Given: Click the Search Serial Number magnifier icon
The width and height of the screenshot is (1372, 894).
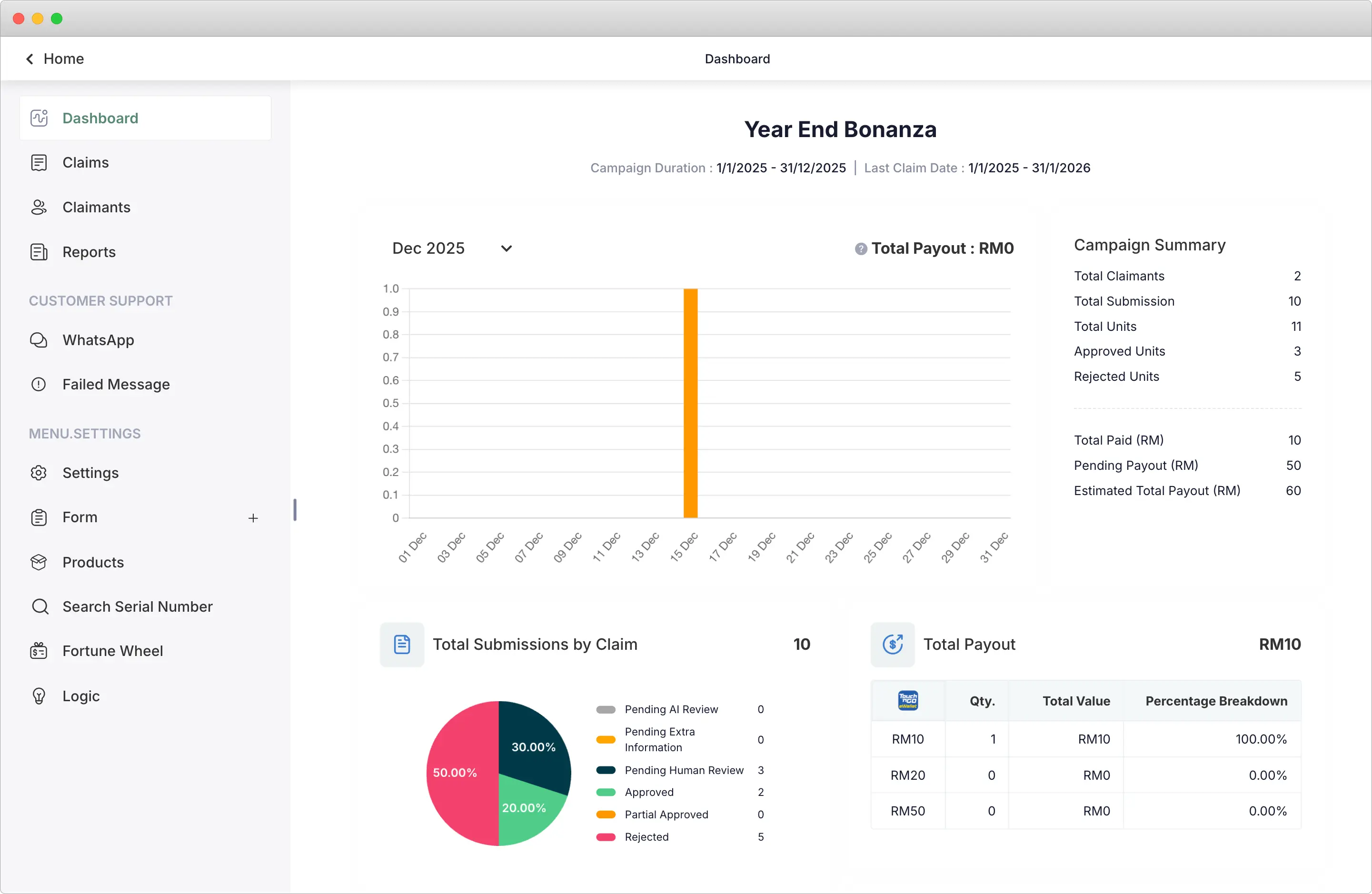Looking at the screenshot, I should [x=40, y=606].
